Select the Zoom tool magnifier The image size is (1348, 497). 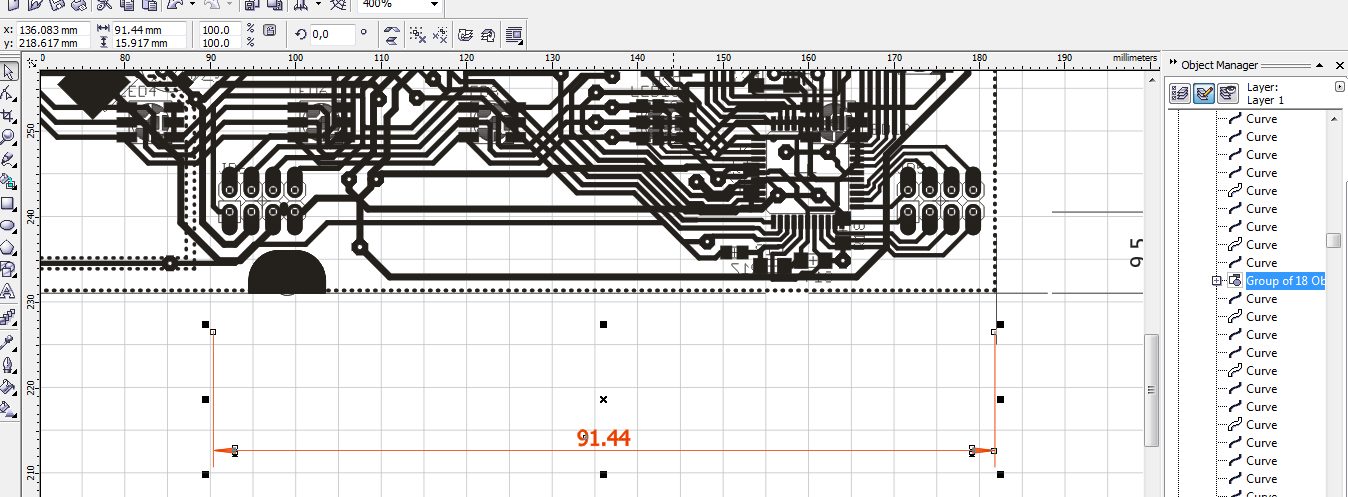pos(8,137)
